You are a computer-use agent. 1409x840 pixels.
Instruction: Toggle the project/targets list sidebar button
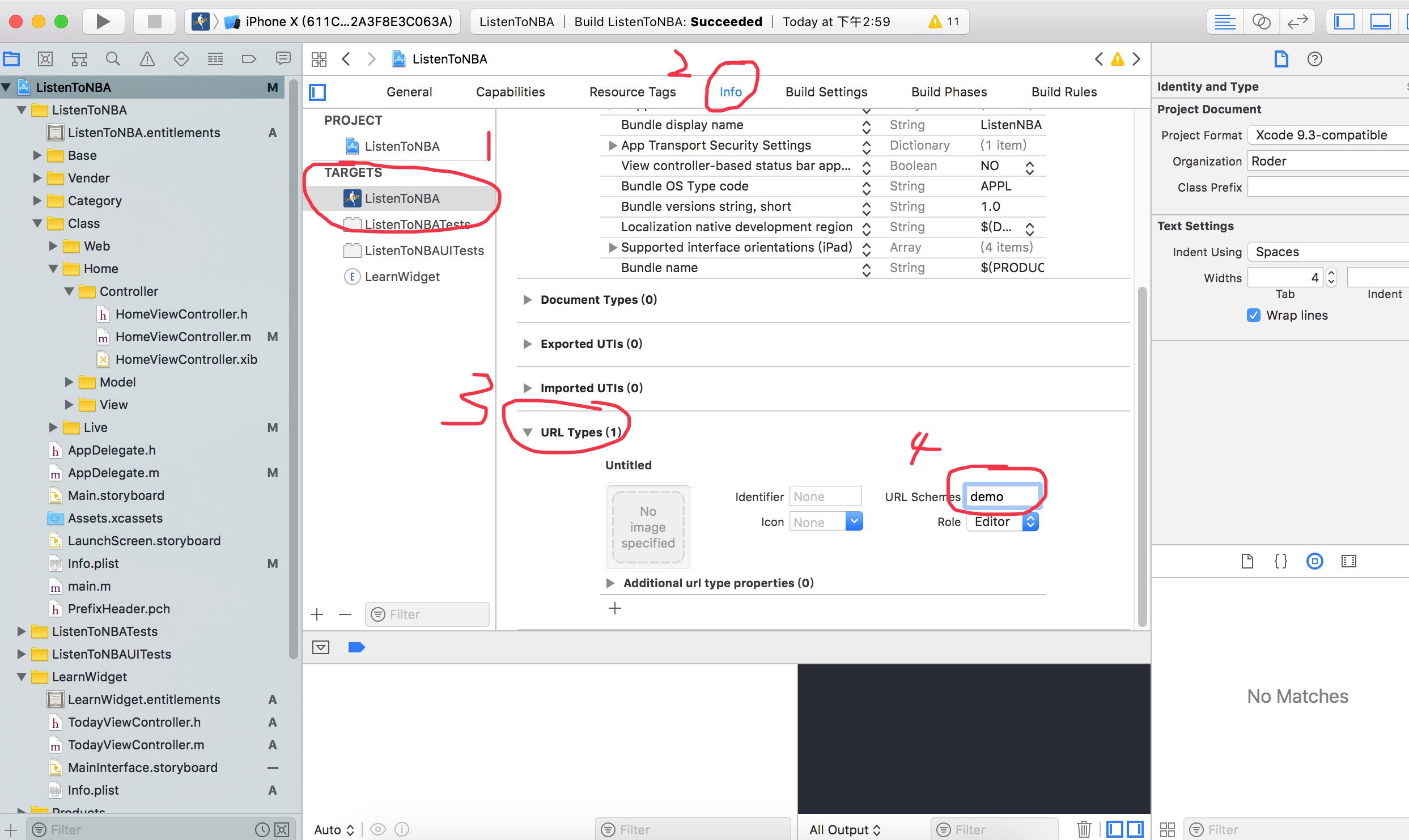(x=317, y=92)
